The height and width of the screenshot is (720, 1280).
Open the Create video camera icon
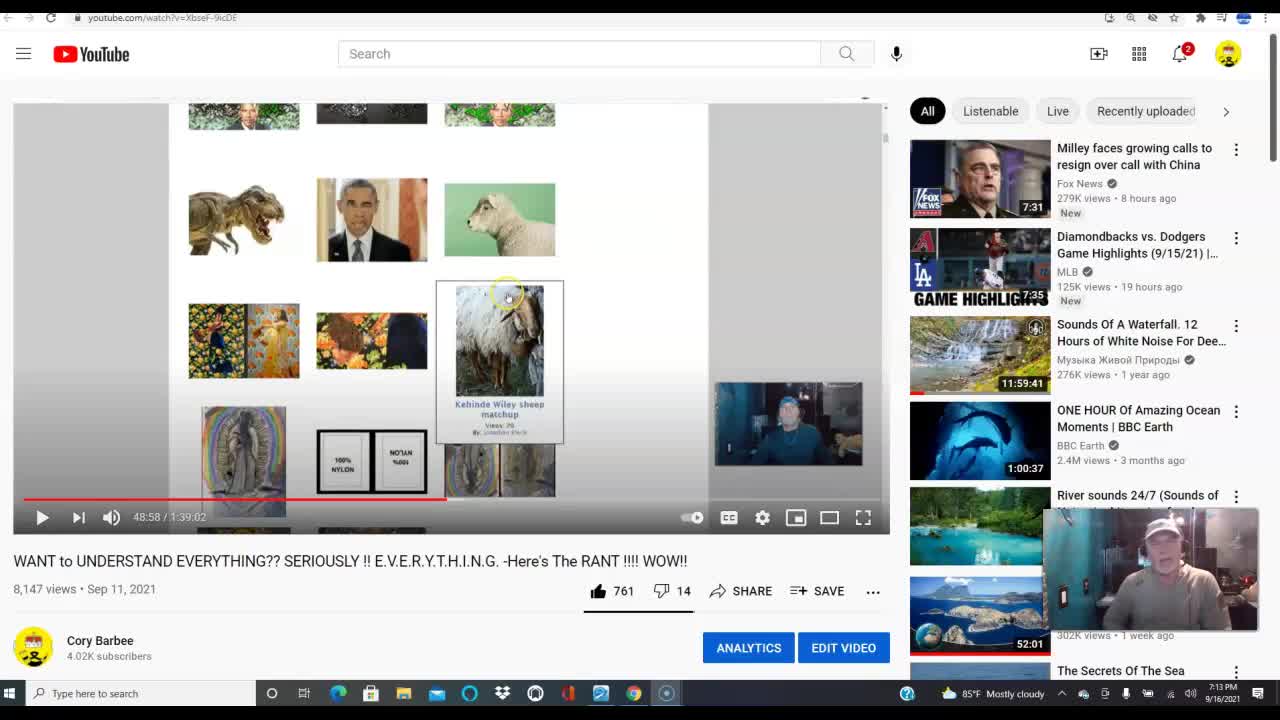1099,54
